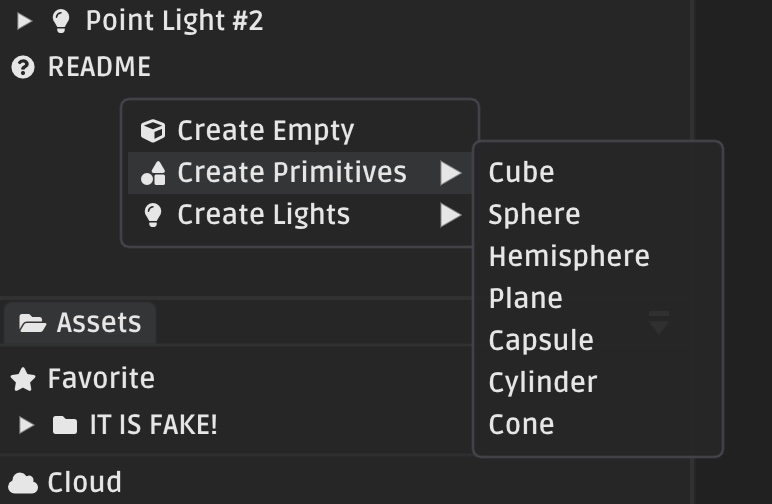Expand the Point Light #2 node
Viewport: 772px width, 504px height.
click(x=24, y=21)
